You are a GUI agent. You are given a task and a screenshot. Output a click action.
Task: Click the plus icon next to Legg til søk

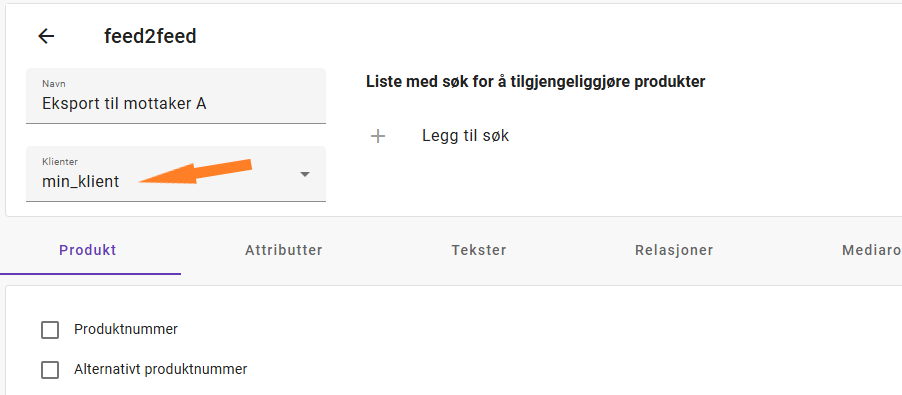[x=378, y=136]
